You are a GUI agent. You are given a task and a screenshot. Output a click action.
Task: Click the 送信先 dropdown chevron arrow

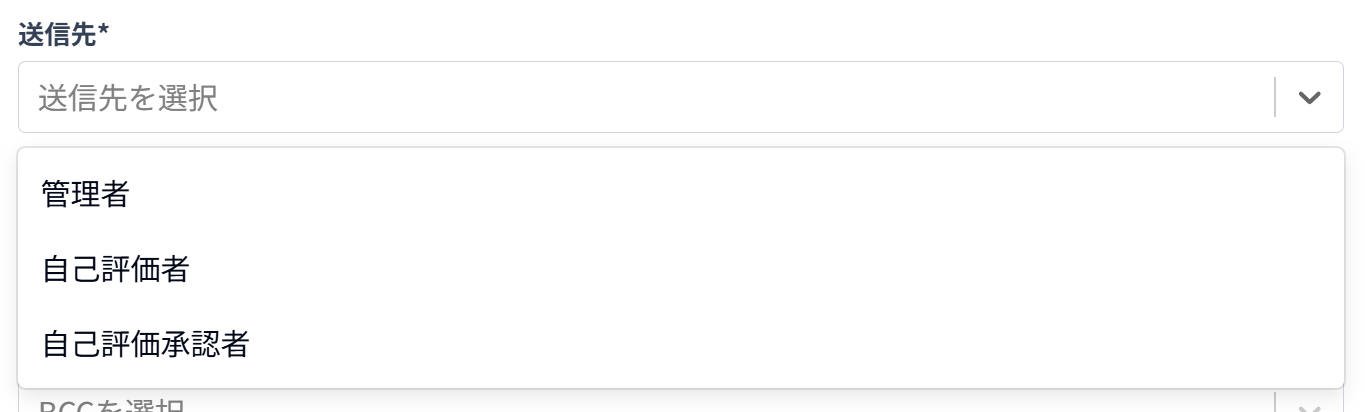pyautogui.click(x=1309, y=98)
